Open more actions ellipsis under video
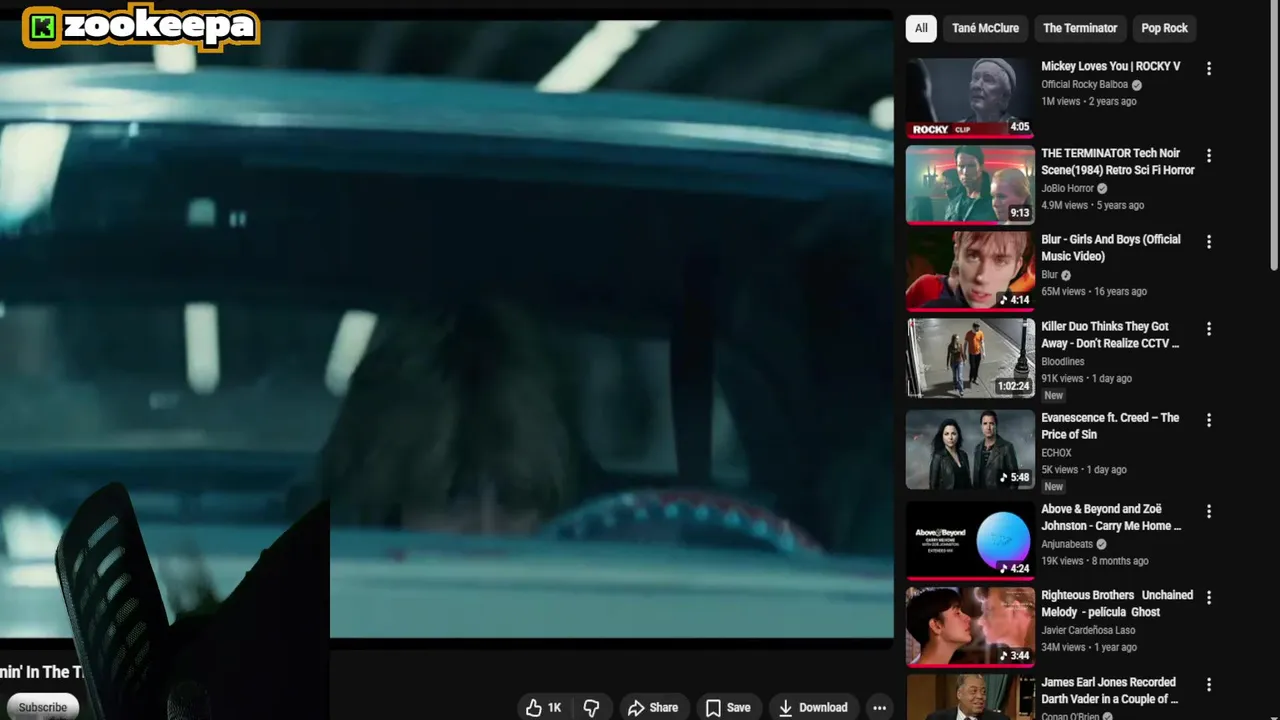1280x720 pixels. pyautogui.click(x=879, y=707)
